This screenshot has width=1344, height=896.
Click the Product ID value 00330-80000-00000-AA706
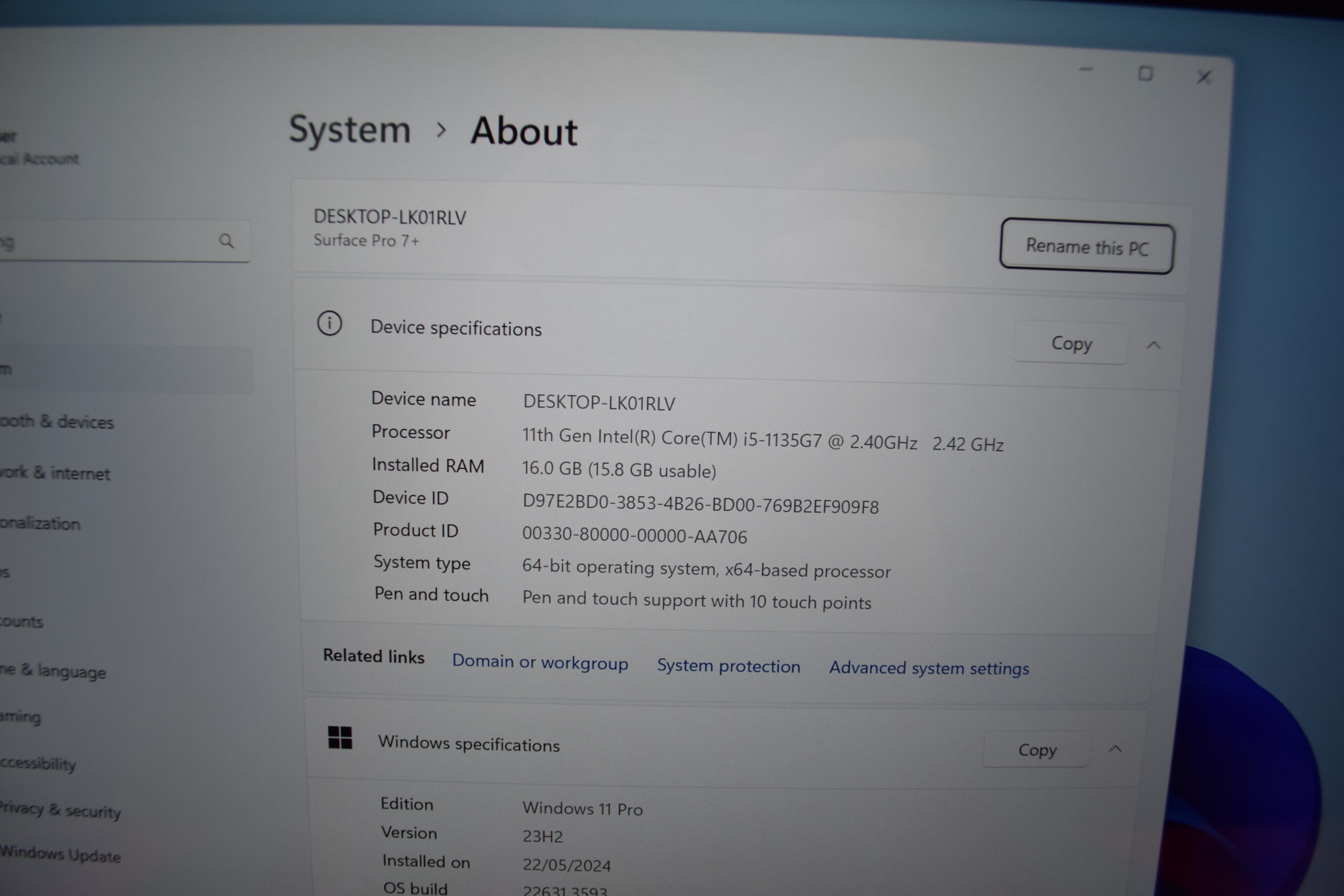click(634, 535)
